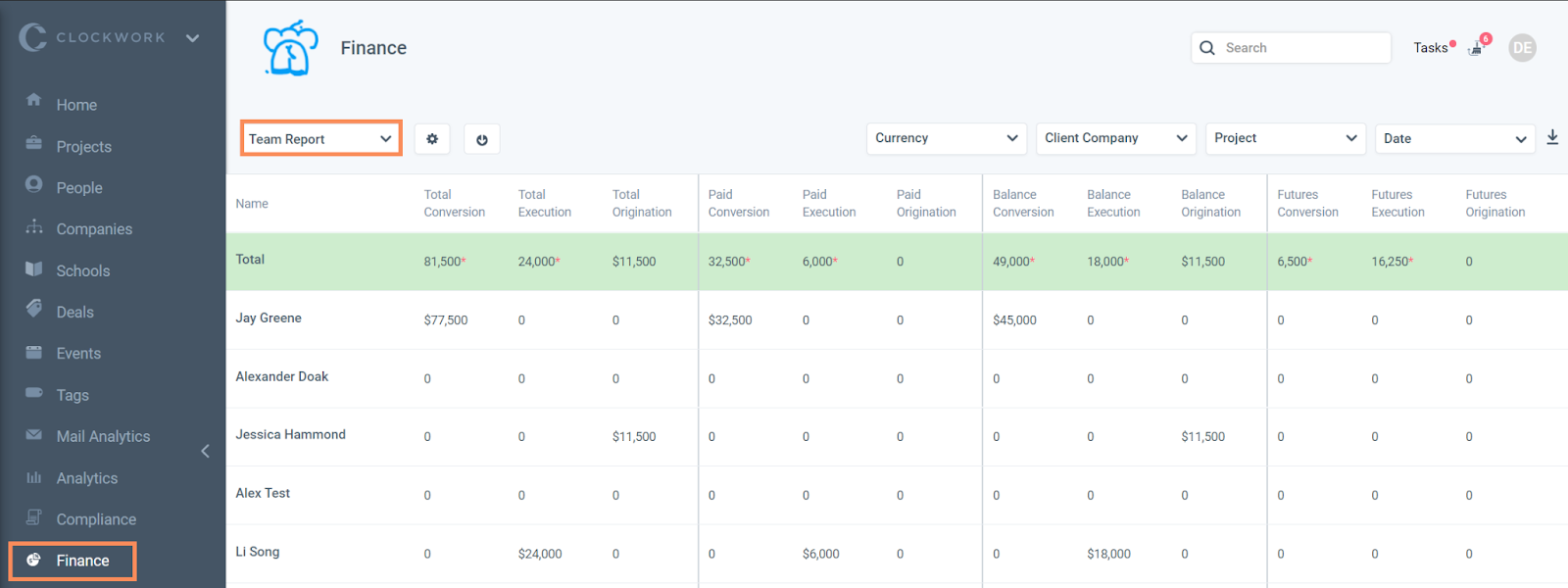1568x588 pixels.
Task: Open the Tasks link
Action: [x=1431, y=48]
